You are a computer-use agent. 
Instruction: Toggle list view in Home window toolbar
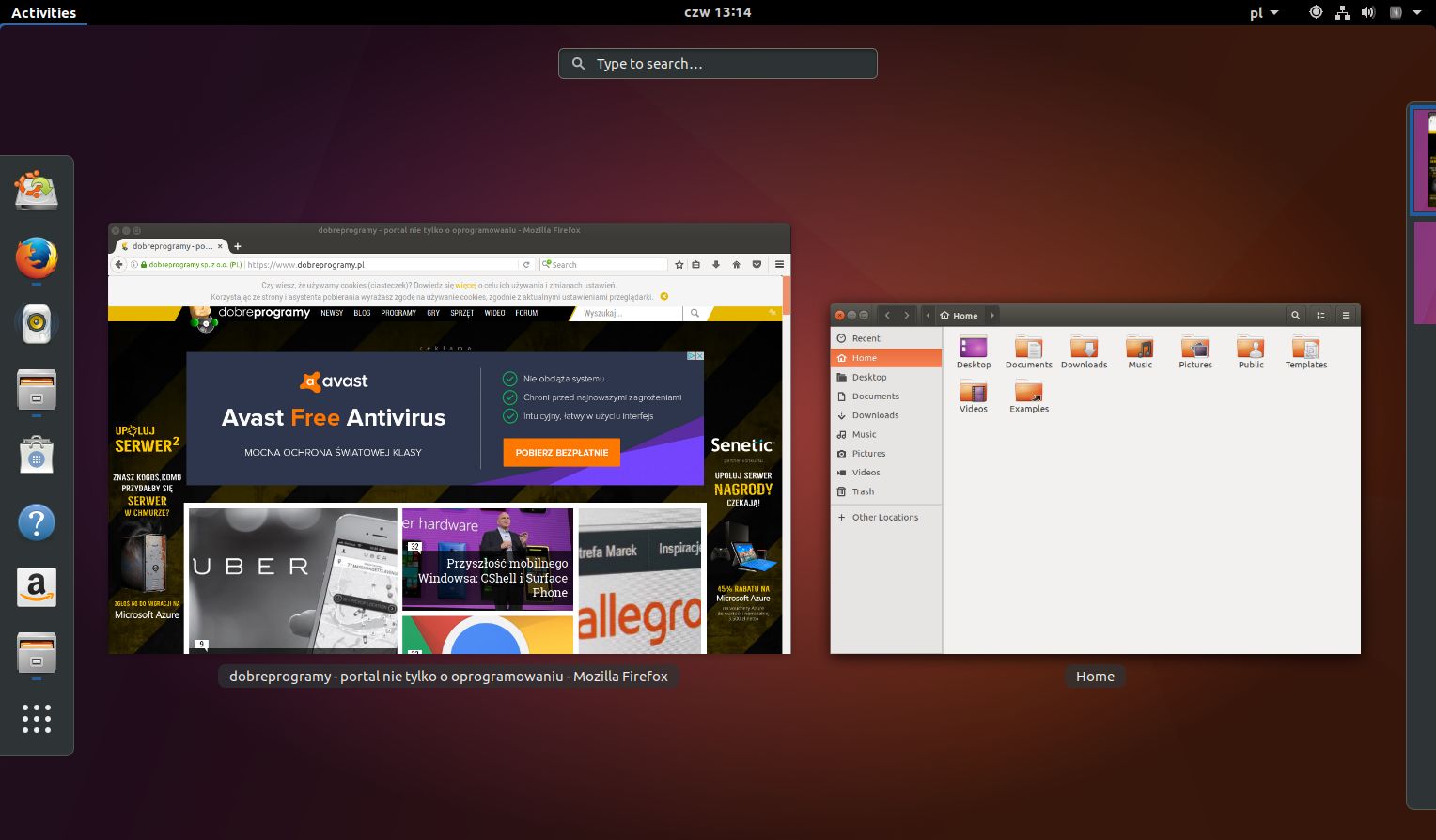1320,316
